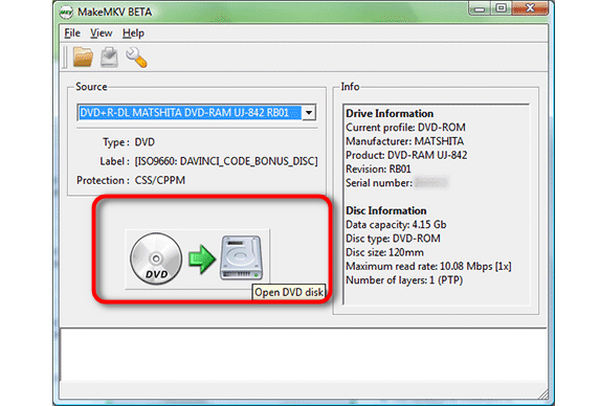Click Data capacity: 4.15 Gb line
The image size is (600, 406).
396,225
